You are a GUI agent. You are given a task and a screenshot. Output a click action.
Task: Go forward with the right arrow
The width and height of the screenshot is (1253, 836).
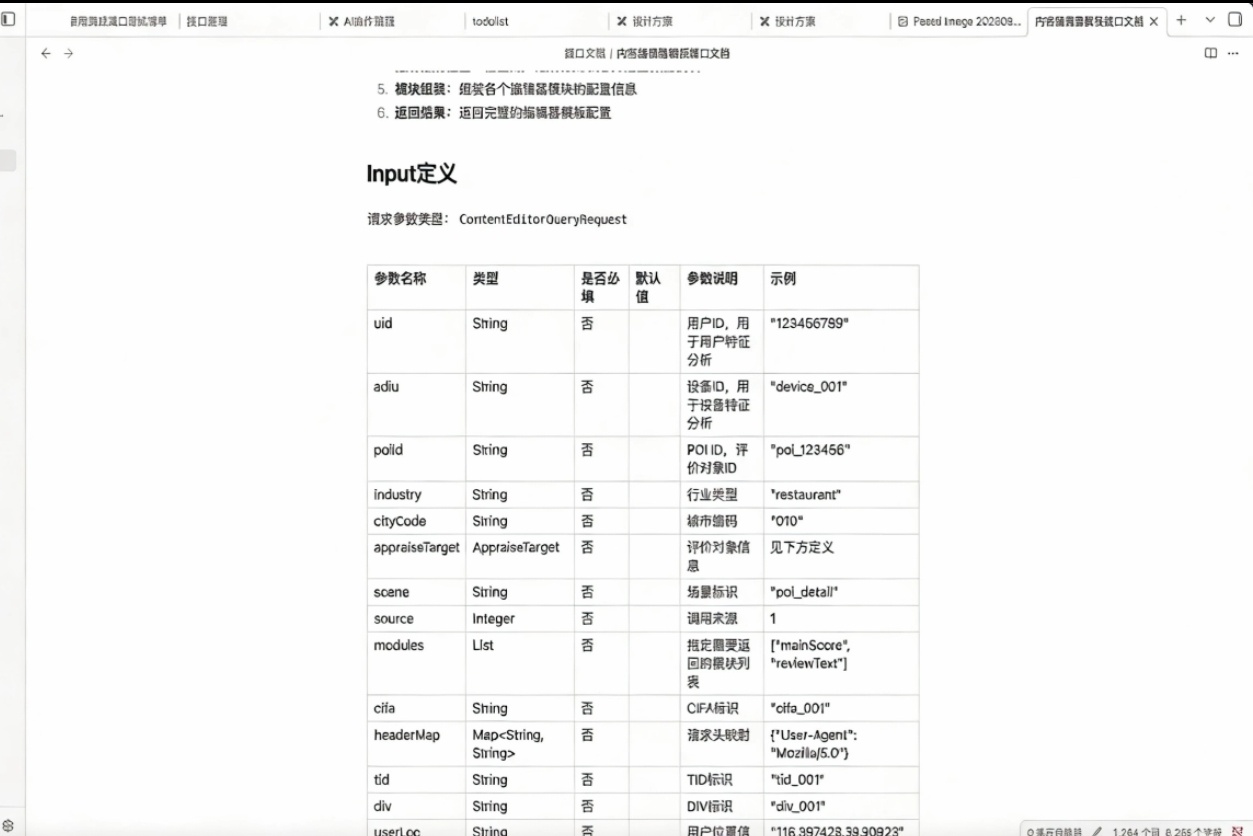click(69, 53)
